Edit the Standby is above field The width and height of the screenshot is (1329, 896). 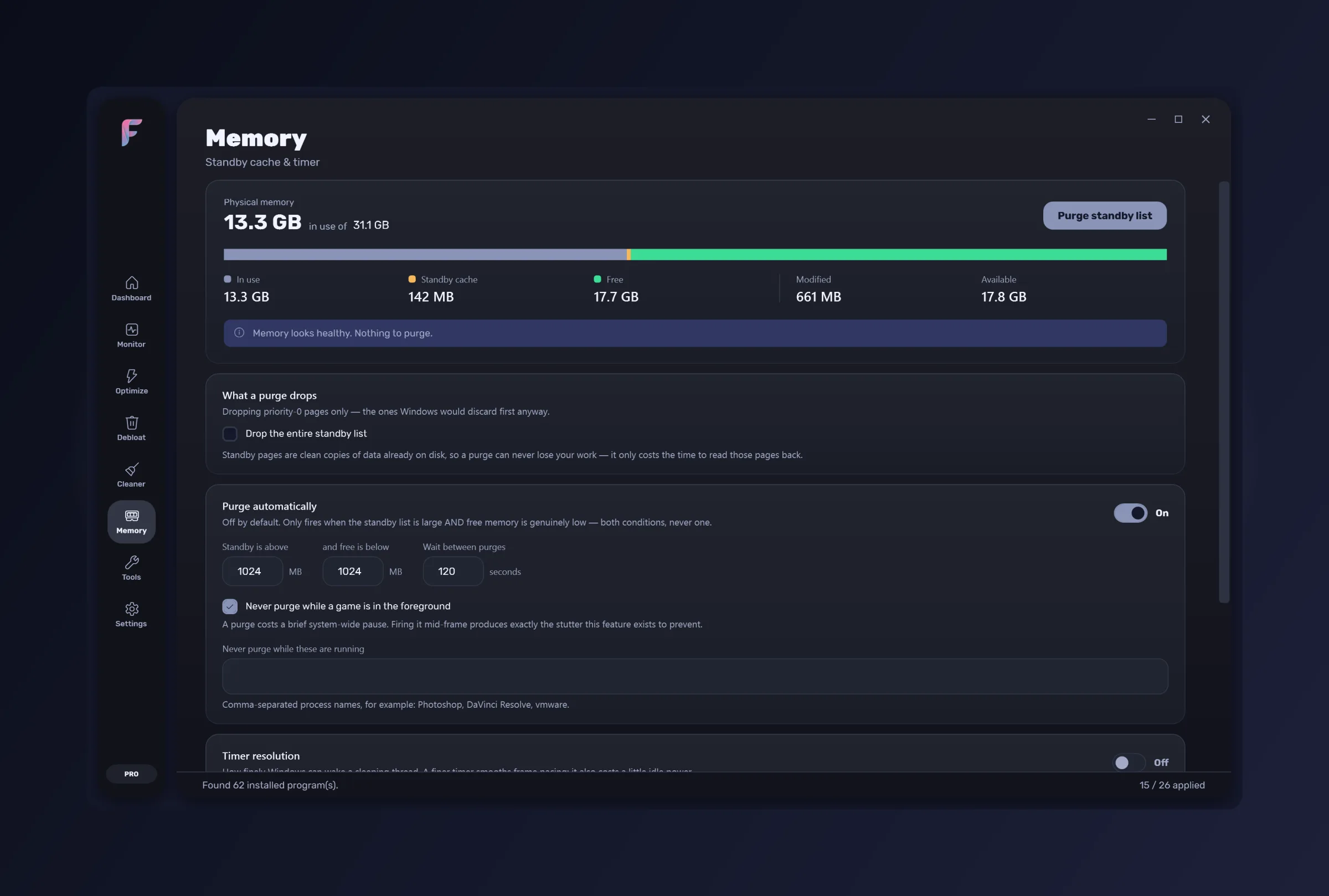[253, 571]
